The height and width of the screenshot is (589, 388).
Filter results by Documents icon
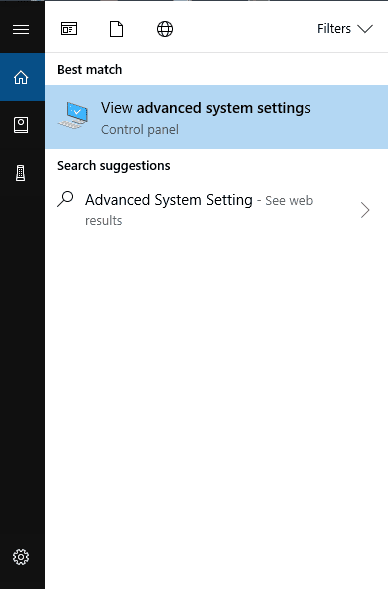(x=116, y=29)
